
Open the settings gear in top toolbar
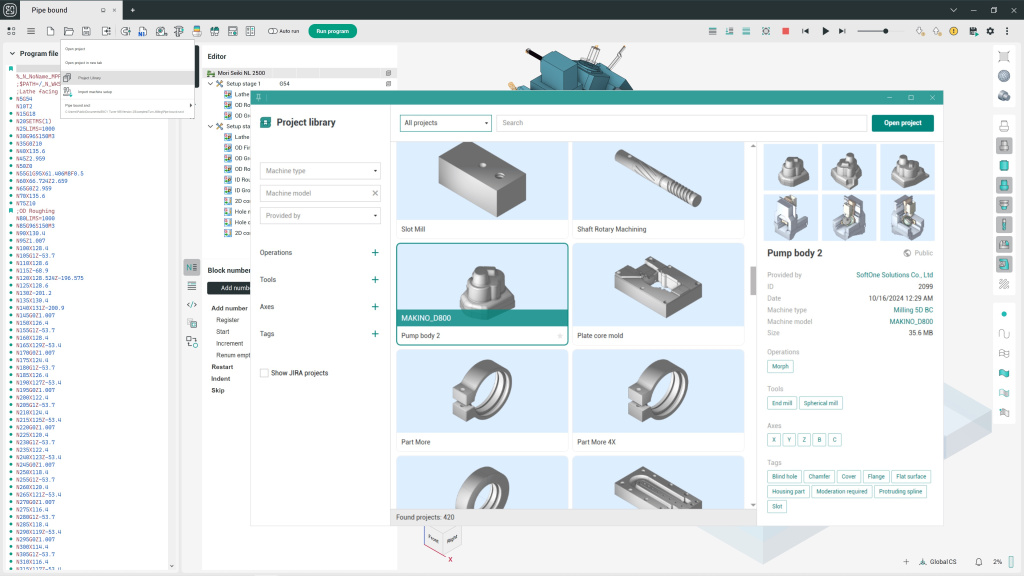point(991,31)
